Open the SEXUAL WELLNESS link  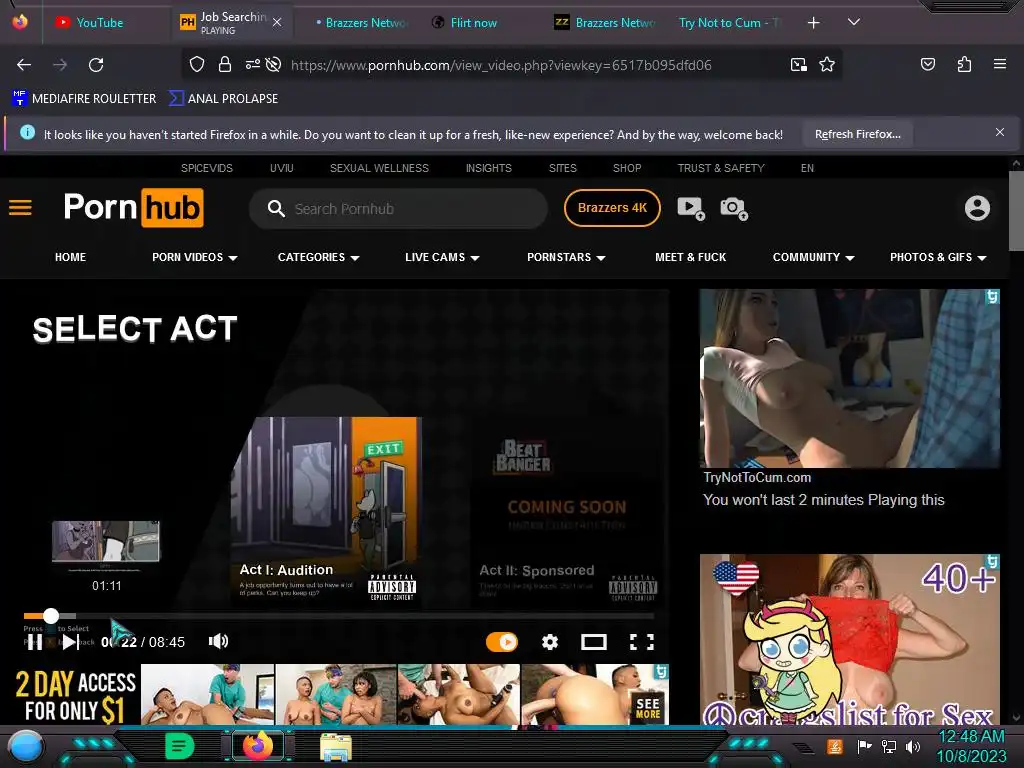[x=379, y=168]
